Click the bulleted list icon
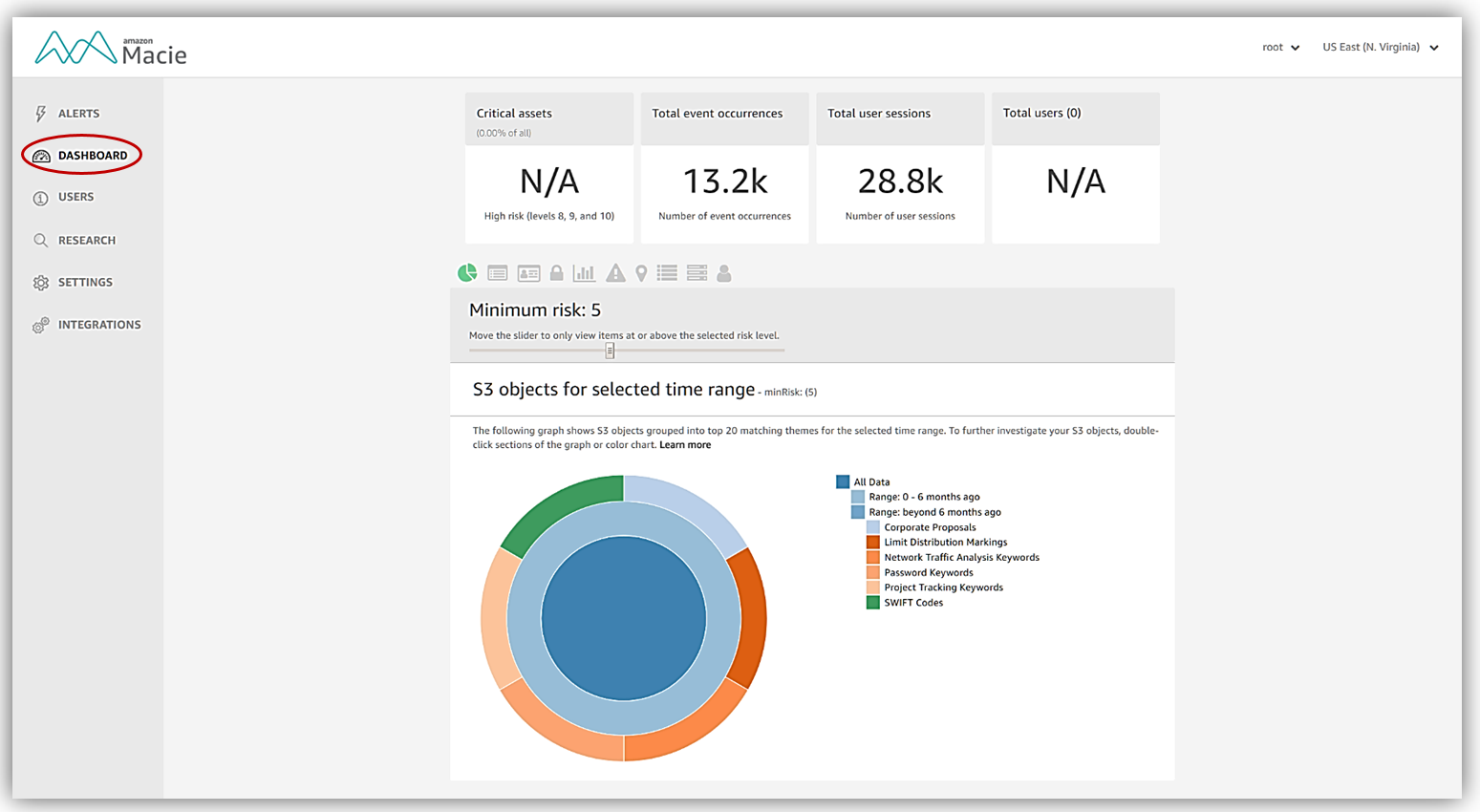Viewport: 1480px width, 812px height. coord(667,273)
